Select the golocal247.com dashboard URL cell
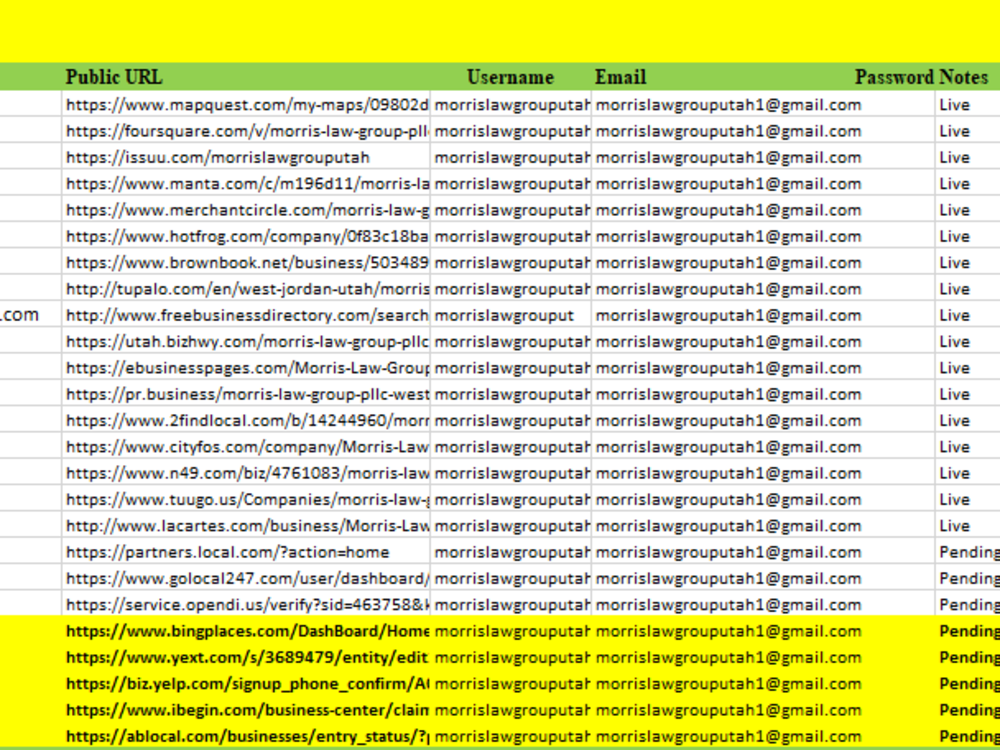The width and height of the screenshot is (1000, 750). click(x=246, y=578)
